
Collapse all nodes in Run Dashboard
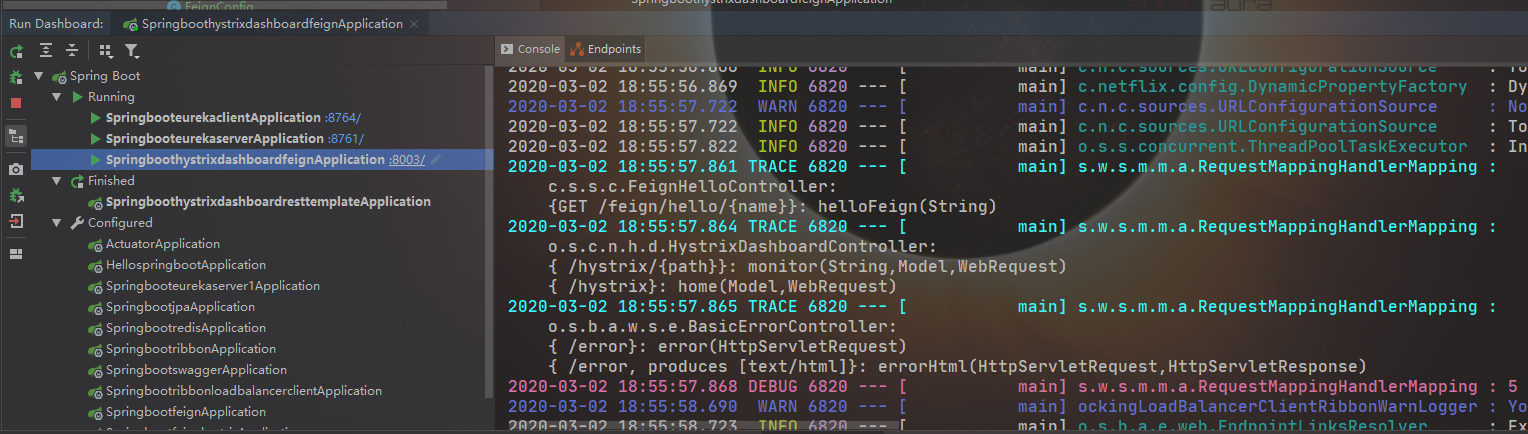pos(72,51)
